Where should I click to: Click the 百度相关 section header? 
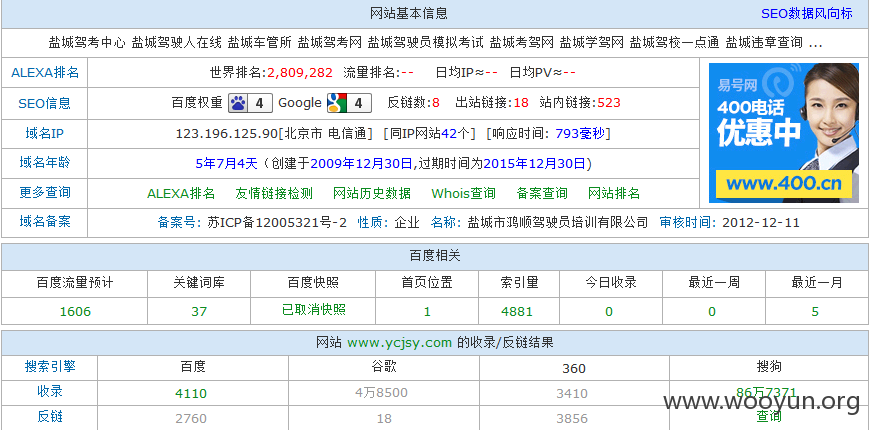435,255
